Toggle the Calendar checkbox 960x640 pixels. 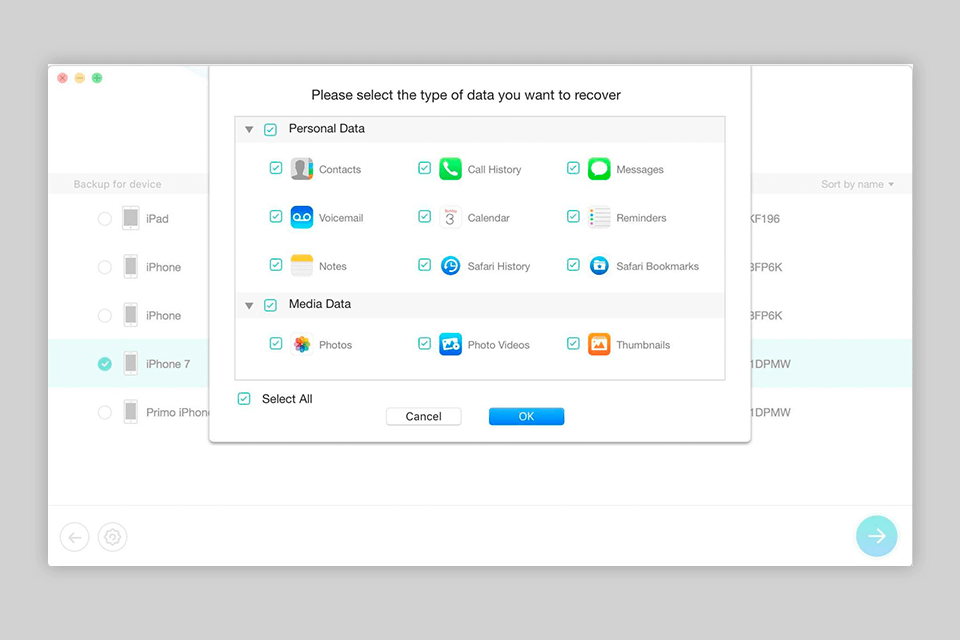tap(424, 216)
